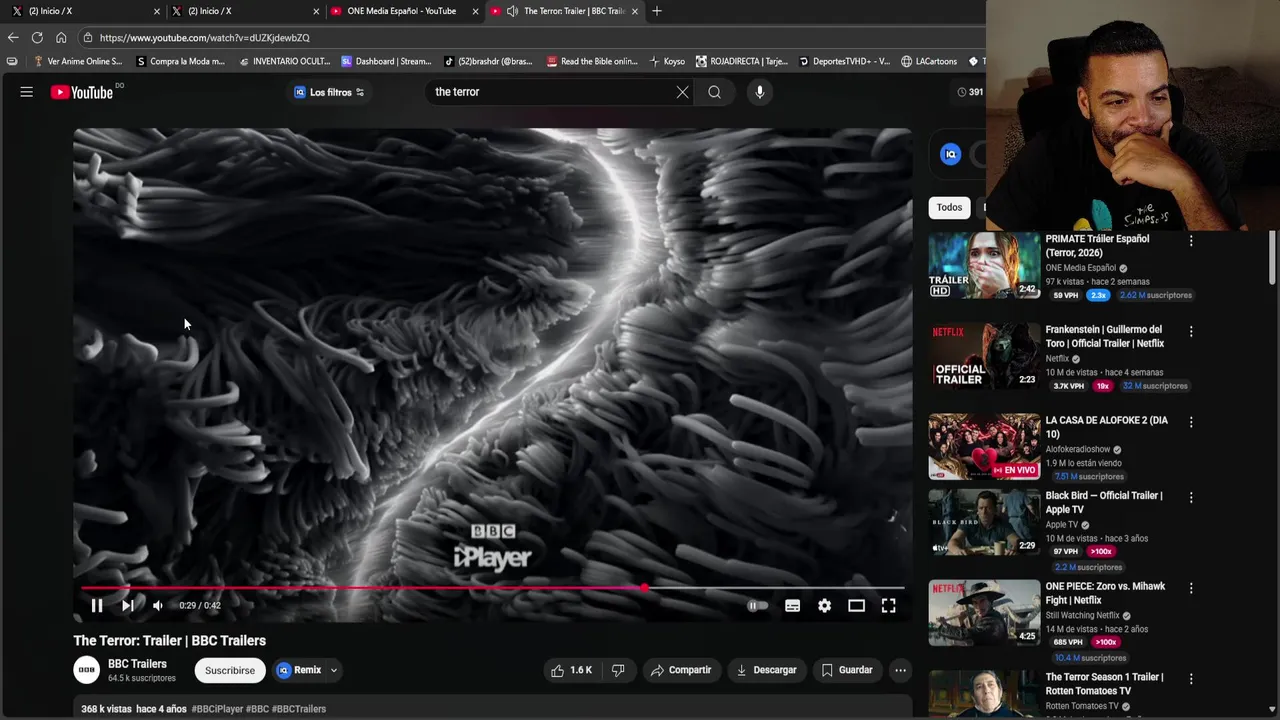The image size is (1280, 720).
Task: Mute the video volume
Action: click(157, 605)
